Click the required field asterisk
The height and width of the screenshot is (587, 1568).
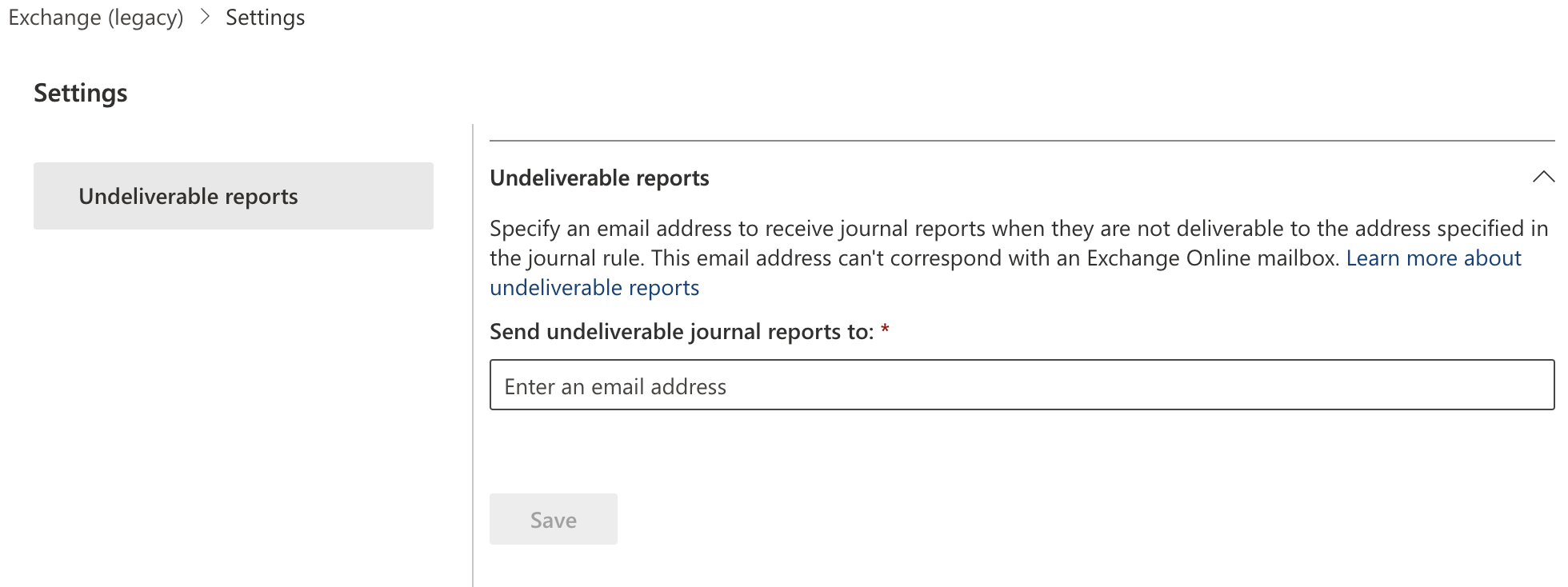[x=886, y=329]
